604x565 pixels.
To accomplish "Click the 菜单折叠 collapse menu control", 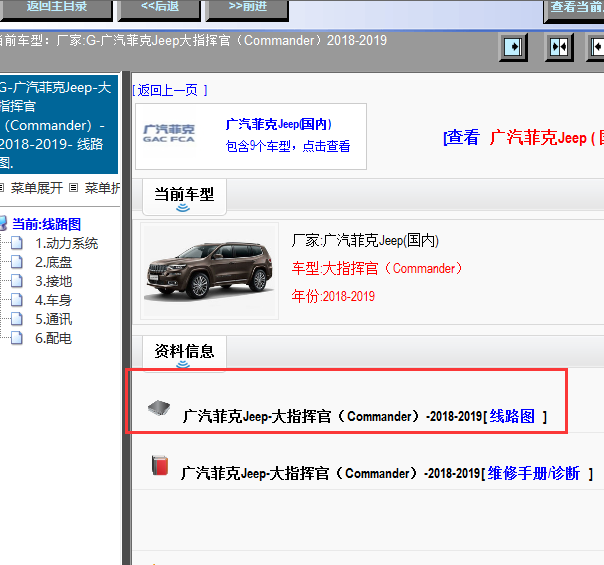I will click(x=102, y=188).
